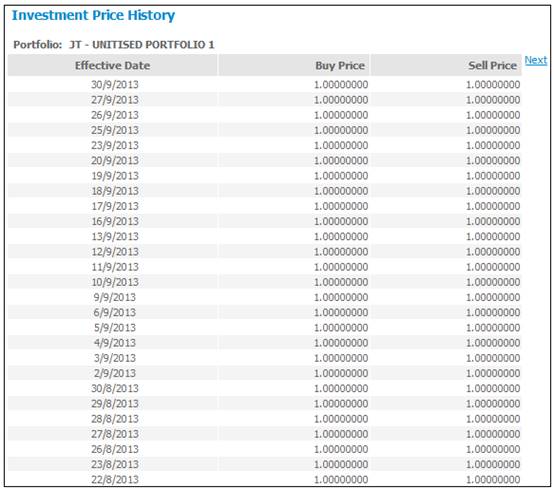Select the 13/9/2013 date cell
The height and width of the screenshot is (489, 554).
pyautogui.click(x=115, y=237)
